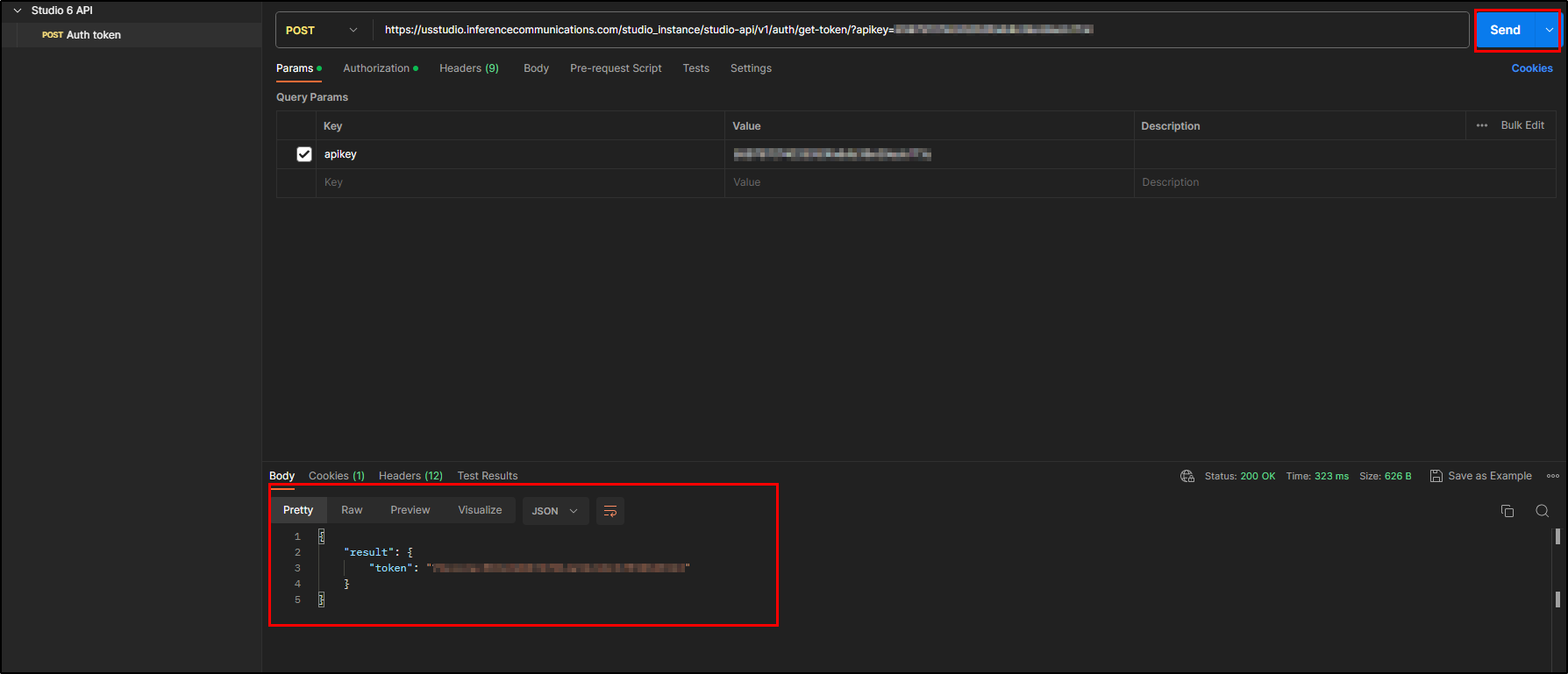Click the Time: 323 ms readout
Viewport: 1568px width, 674px height.
pos(1317,476)
